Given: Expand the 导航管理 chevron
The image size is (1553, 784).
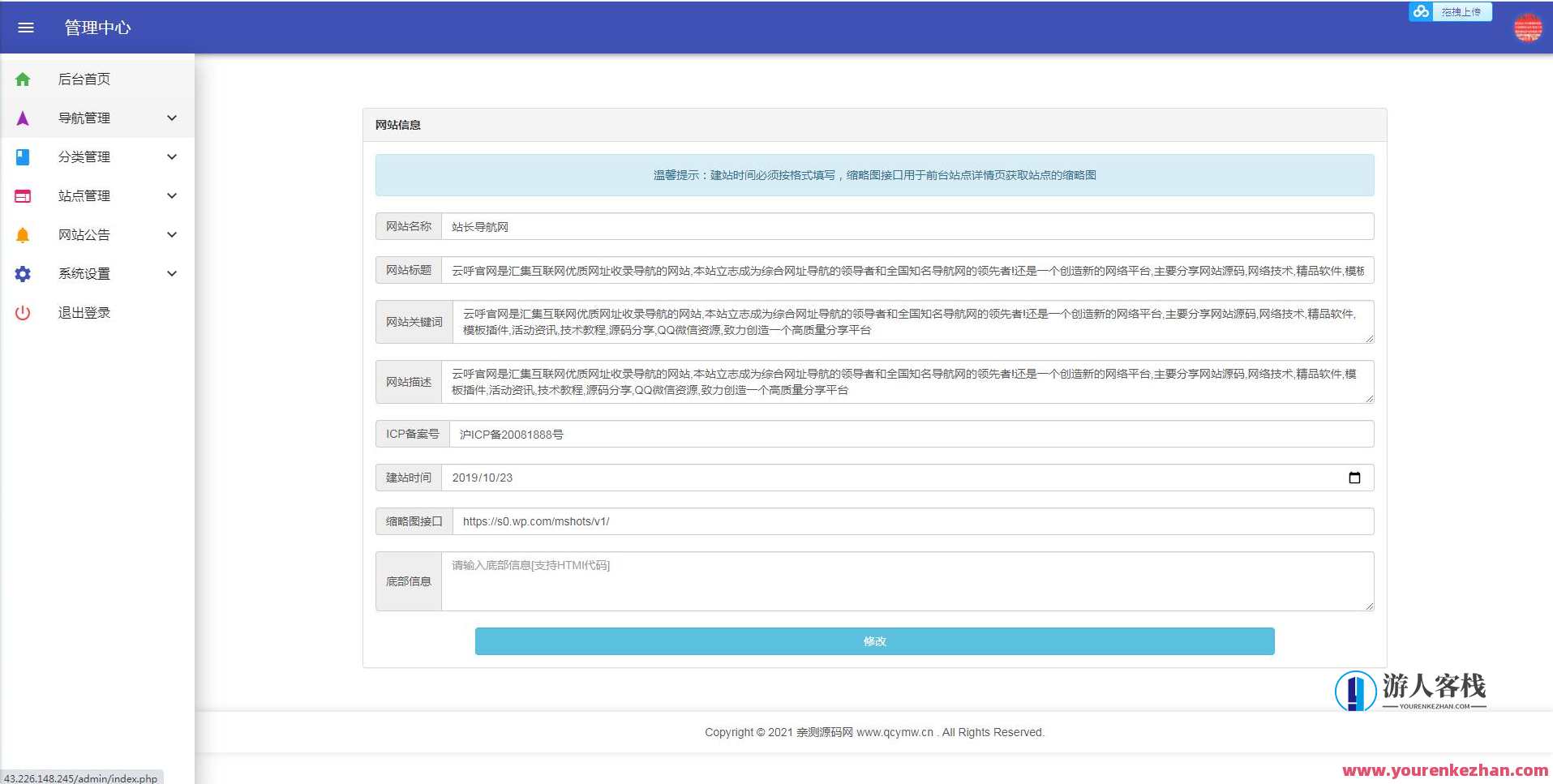Looking at the screenshot, I should pos(171,118).
